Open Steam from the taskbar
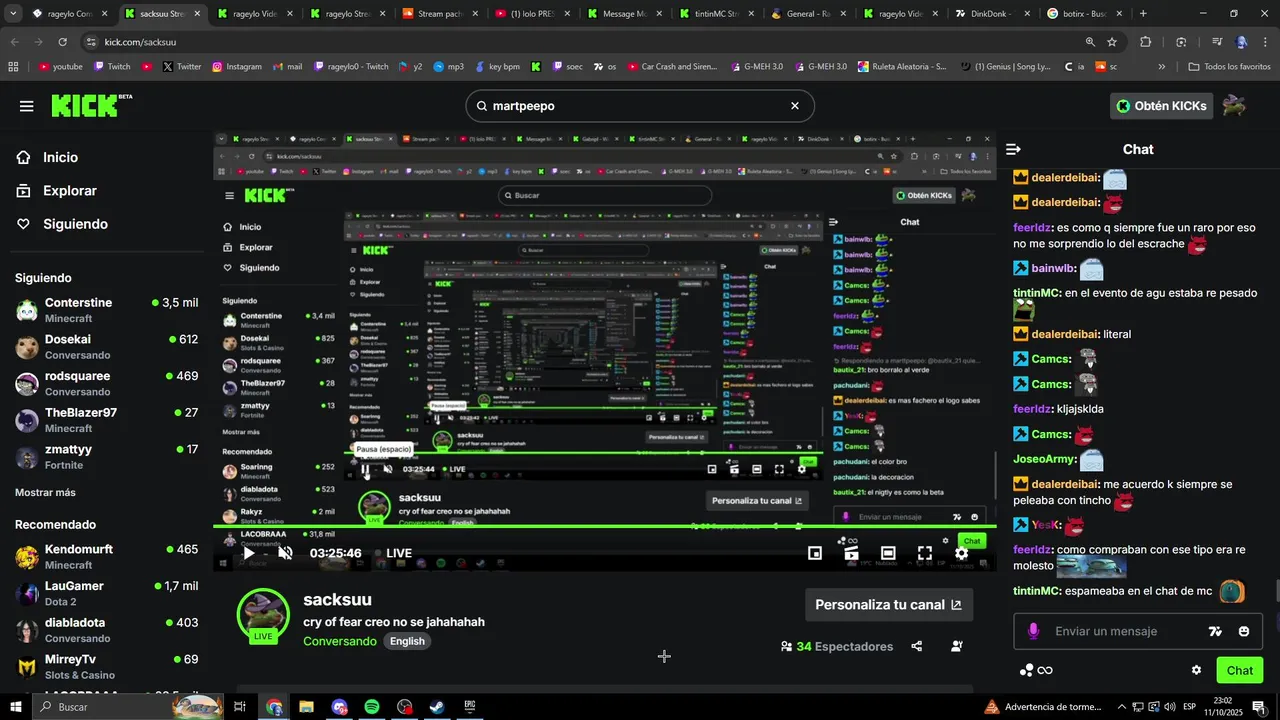Screen dimensions: 1280x720 point(437,707)
